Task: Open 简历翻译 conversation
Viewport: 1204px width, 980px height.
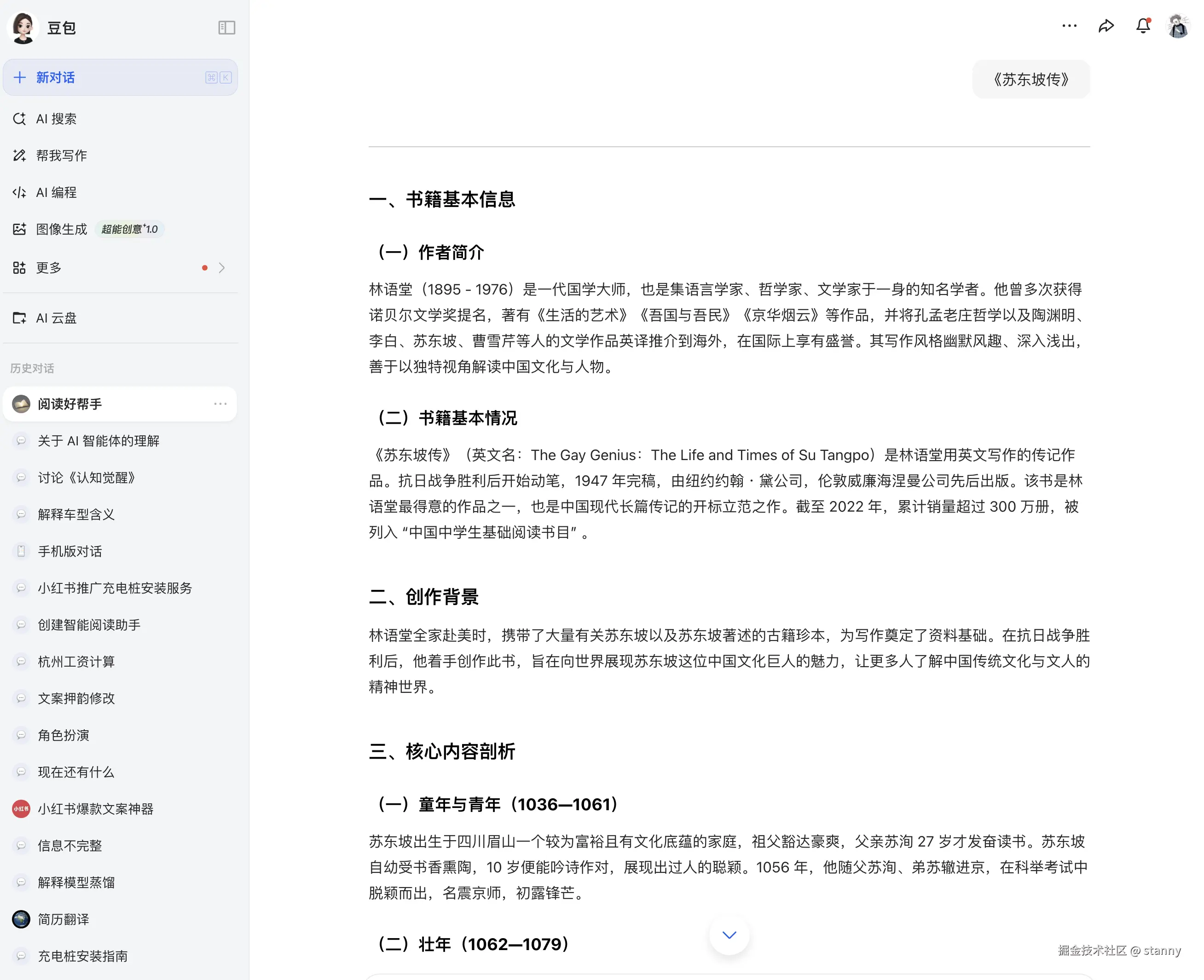Action: (63, 919)
